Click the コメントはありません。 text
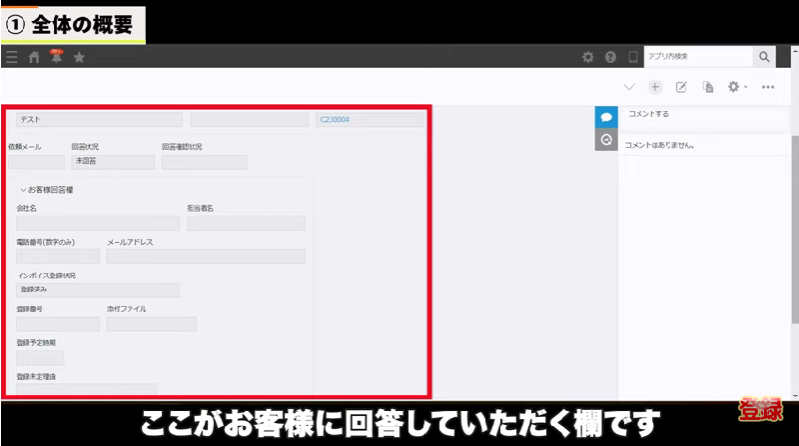Image resolution: width=799 pixels, height=446 pixels. (659, 145)
